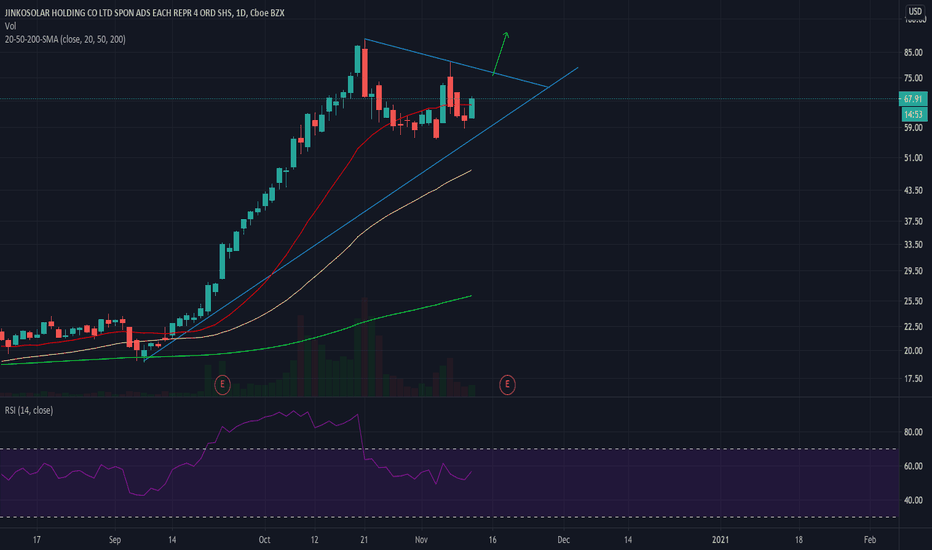This screenshot has width=932, height=550.
Task: Click the tall green candle at the October peak
Action: coord(358,59)
